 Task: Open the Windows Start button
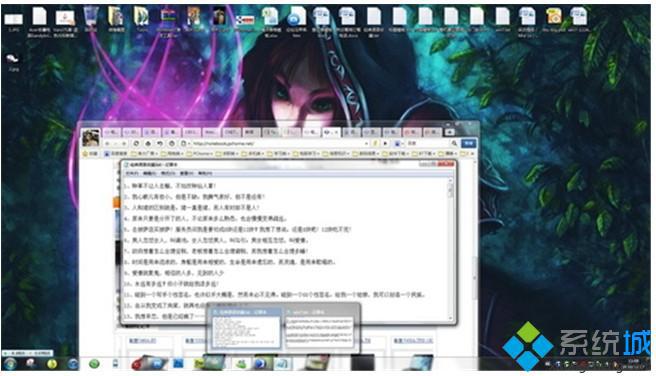coord(10,364)
